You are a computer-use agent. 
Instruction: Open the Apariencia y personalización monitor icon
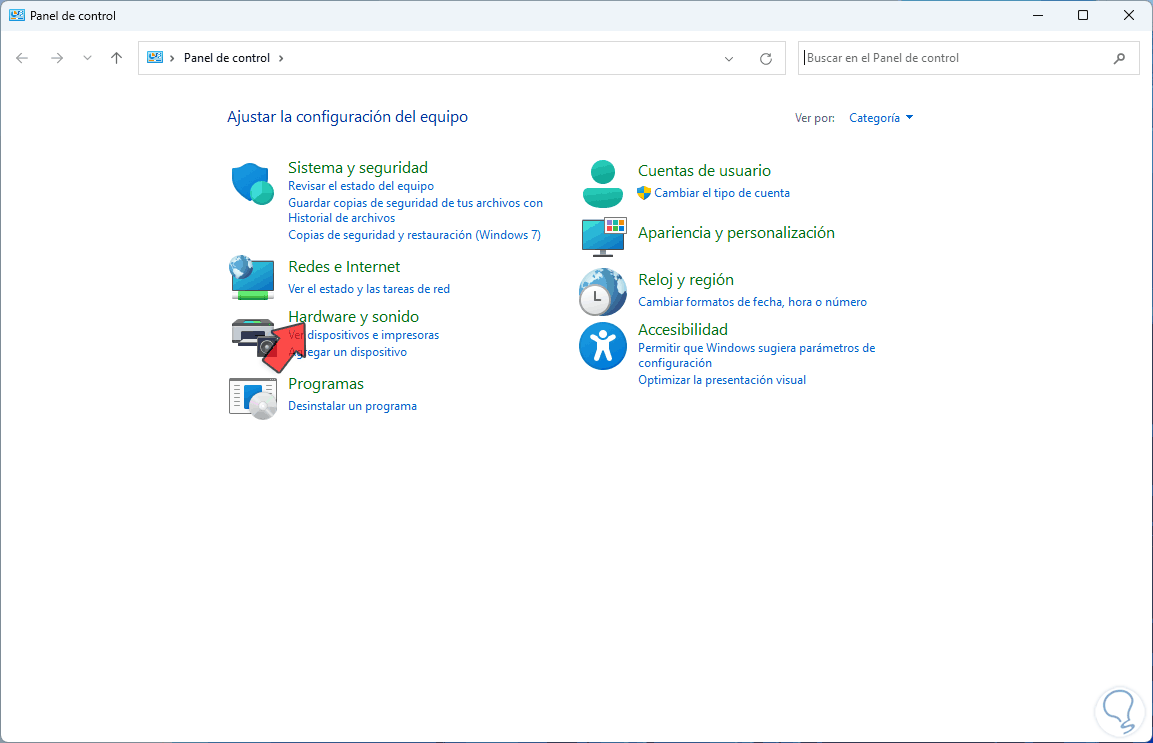point(603,236)
